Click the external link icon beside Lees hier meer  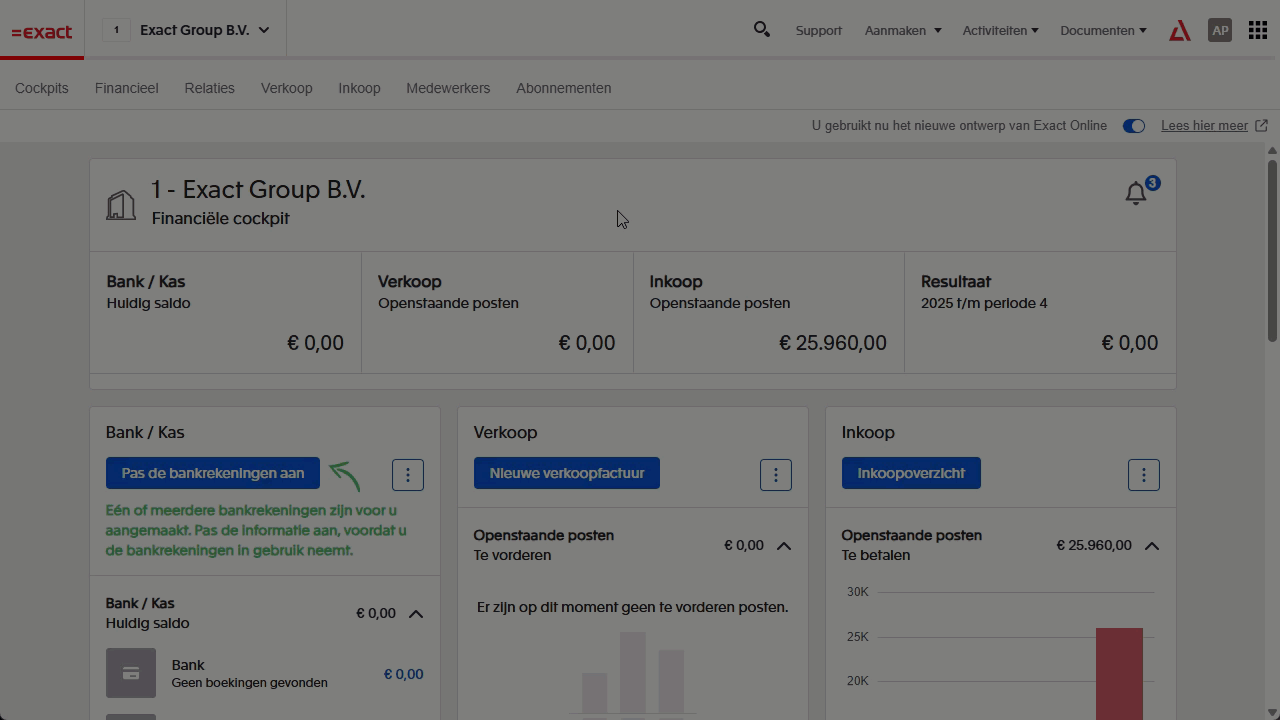(1261, 126)
